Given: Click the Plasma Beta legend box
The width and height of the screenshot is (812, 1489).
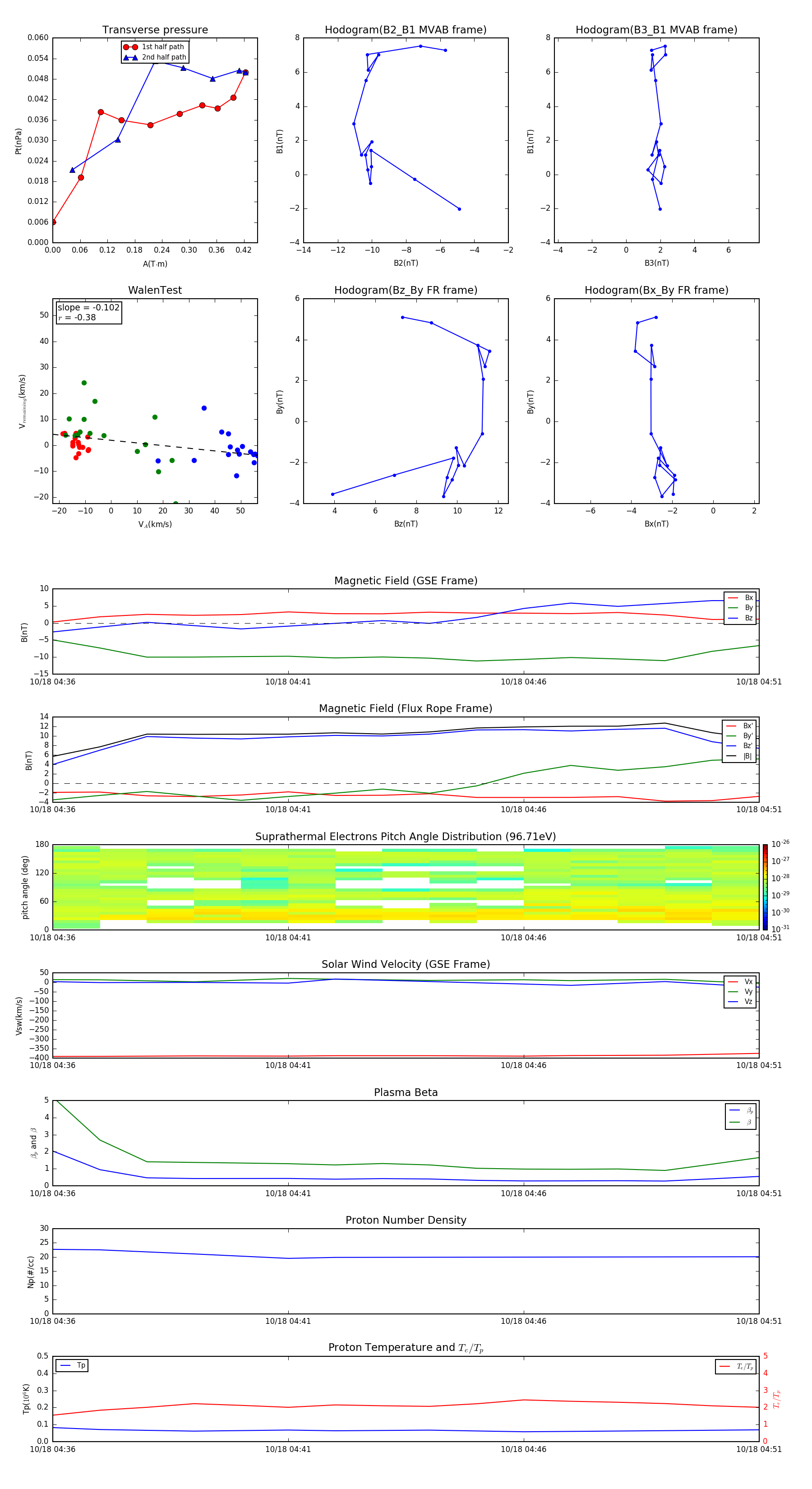Looking at the screenshot, I should click(741, 1117).
